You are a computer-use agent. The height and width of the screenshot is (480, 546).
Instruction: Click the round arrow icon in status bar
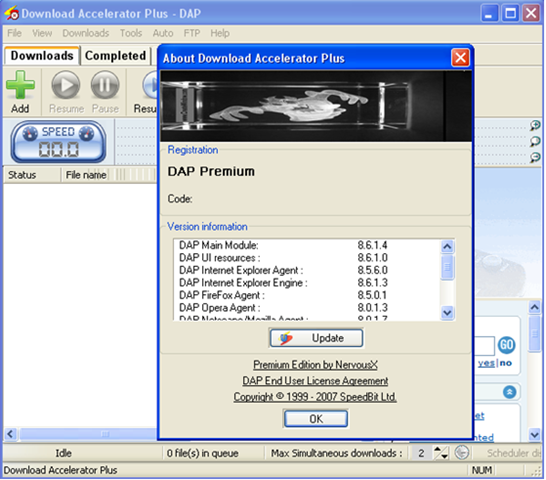[462, 453]
